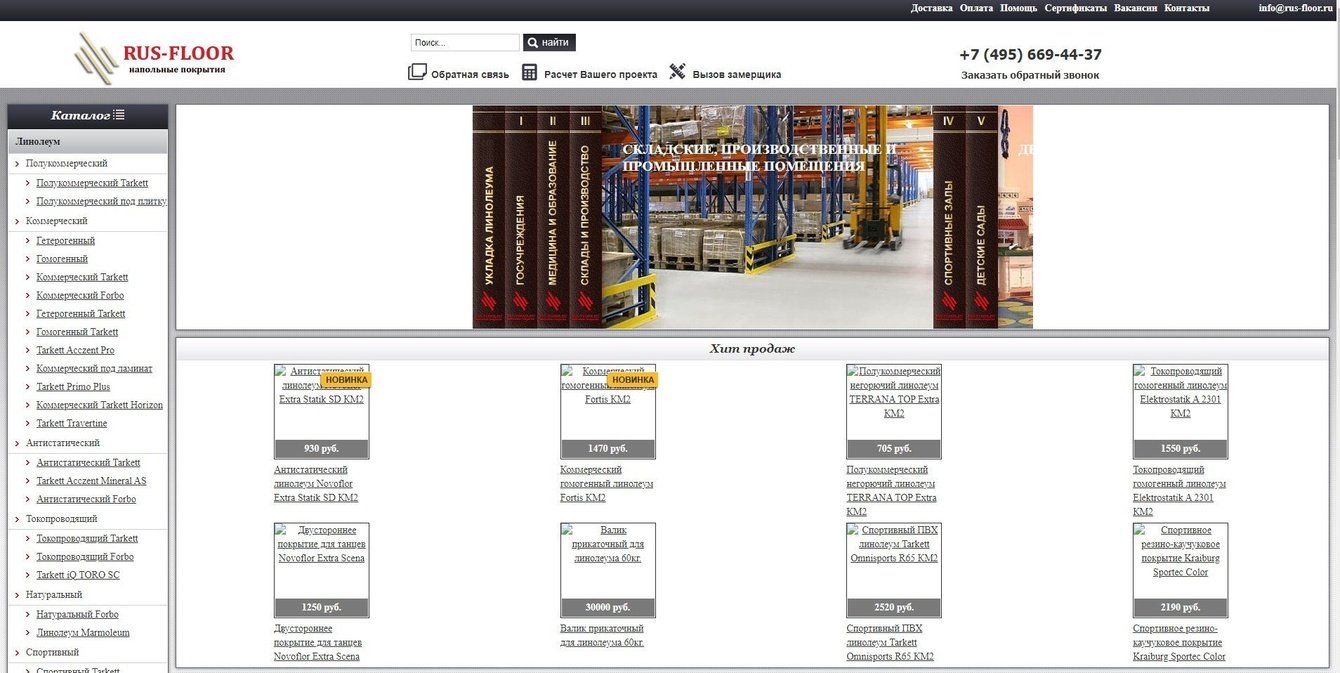Open Tarkett Primo Plus subcategory
The width and height of the screenshot is (1340, 673).
click(x=73, y=387)
